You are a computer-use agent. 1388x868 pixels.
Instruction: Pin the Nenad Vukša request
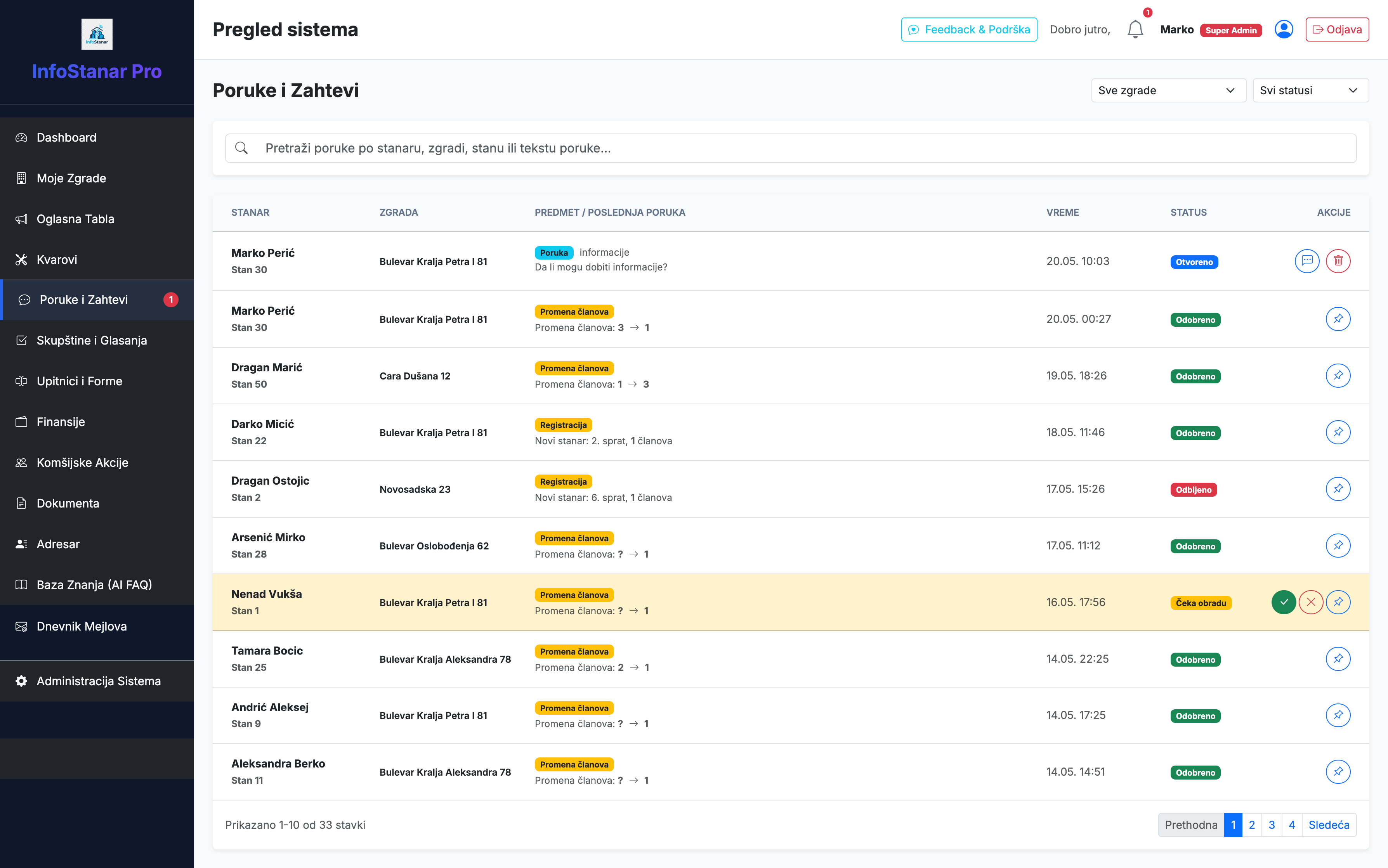click(x=1338, y=602)
